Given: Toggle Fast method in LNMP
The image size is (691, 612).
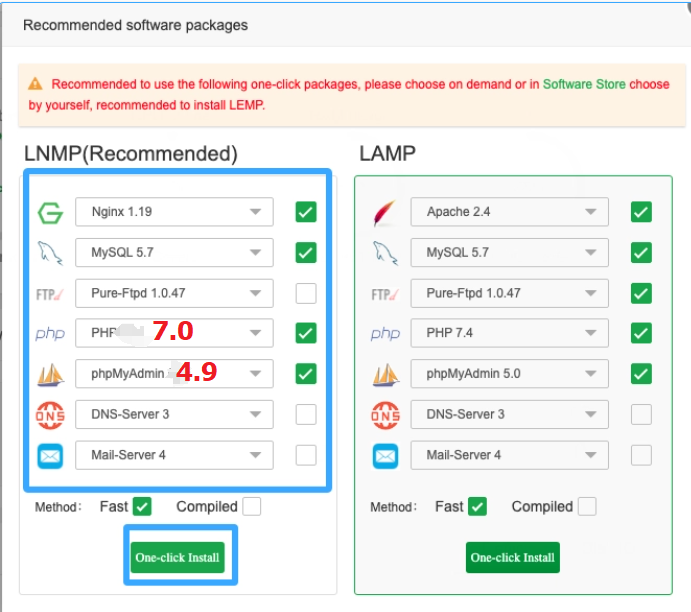Looking at the screenshot, I should 142,506.
